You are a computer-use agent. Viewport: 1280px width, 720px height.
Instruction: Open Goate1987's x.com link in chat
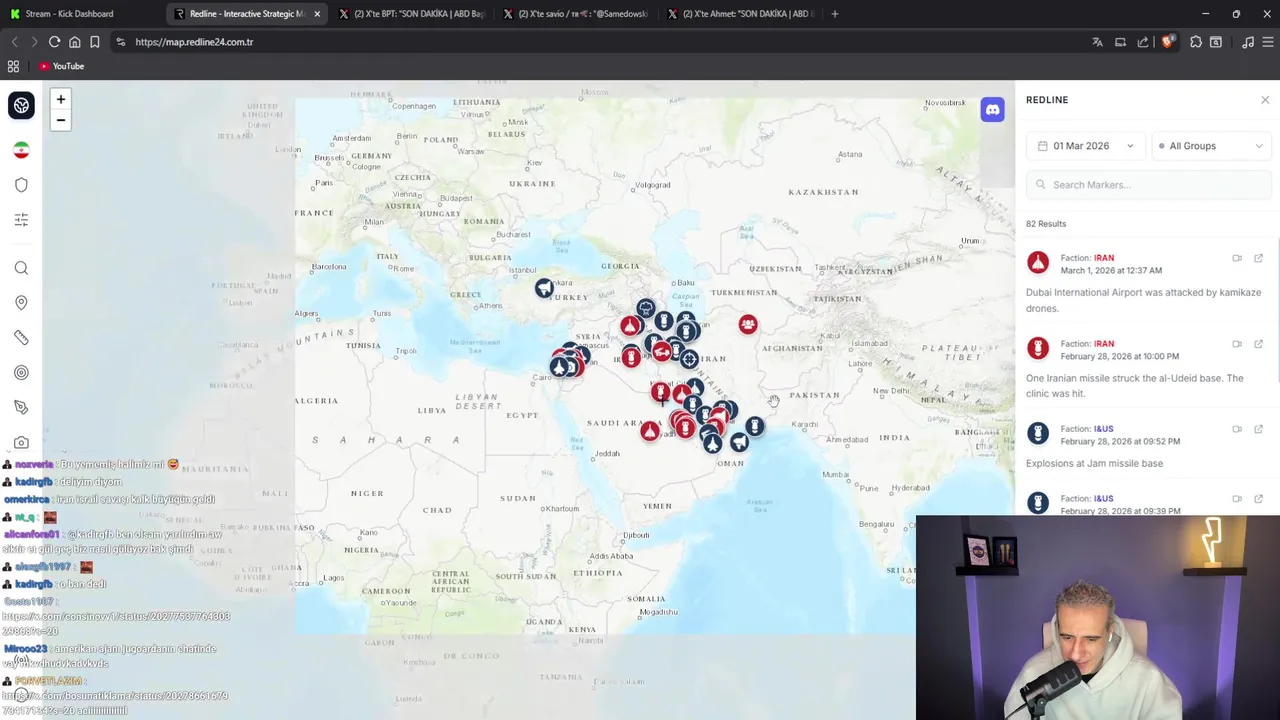(x=116, y=623)
